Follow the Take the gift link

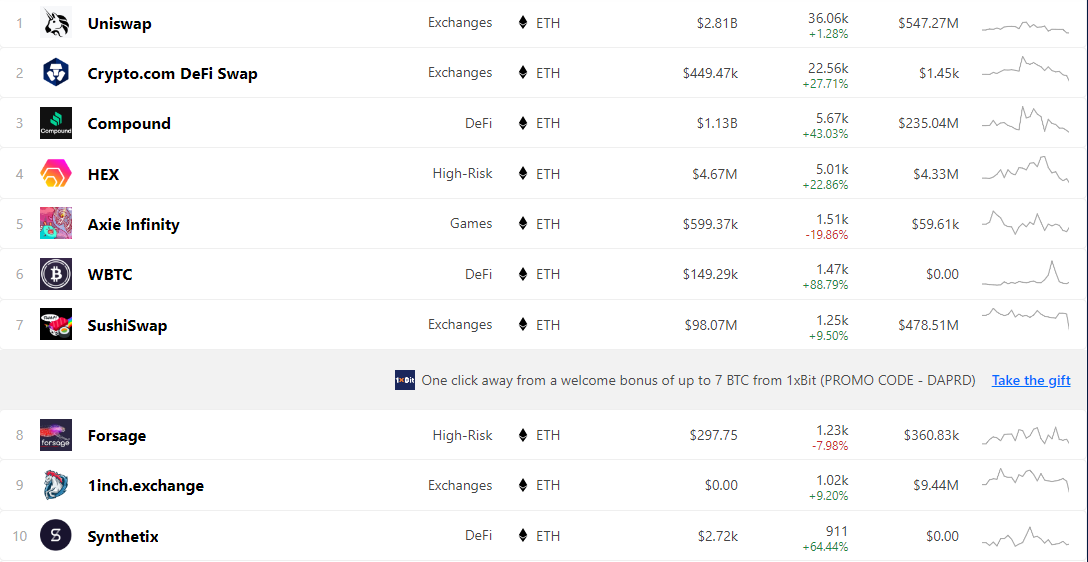(1031, 380)
